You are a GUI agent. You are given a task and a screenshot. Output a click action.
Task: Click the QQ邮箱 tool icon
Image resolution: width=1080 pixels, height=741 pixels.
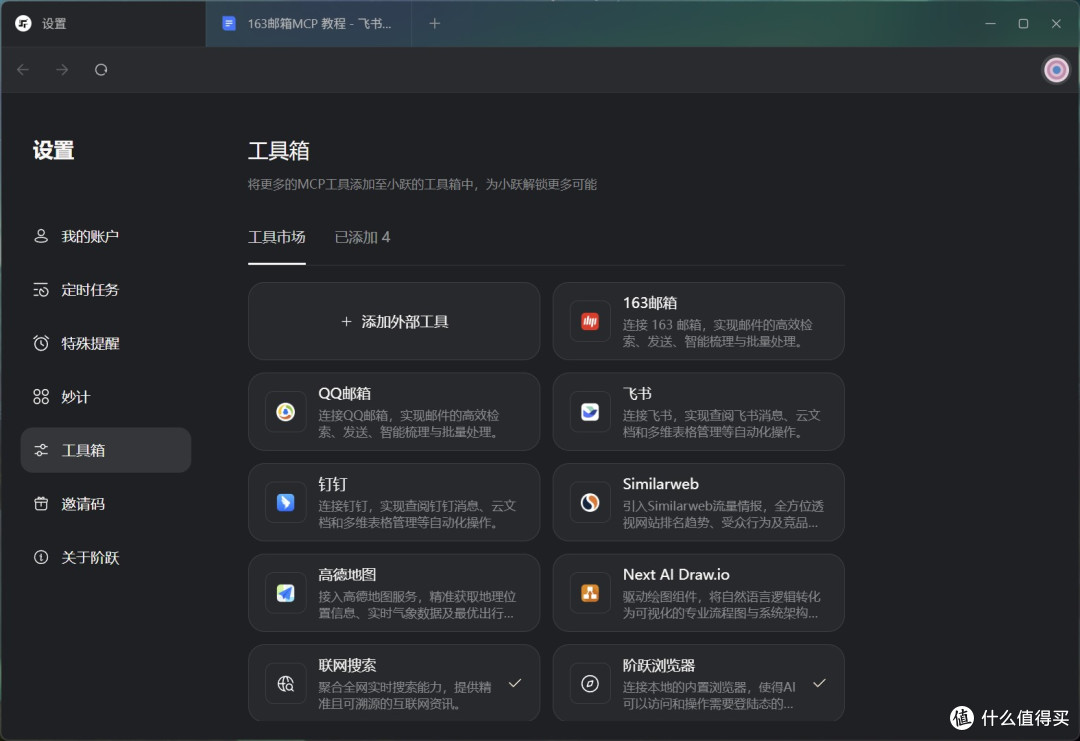[x=286, y=412]
